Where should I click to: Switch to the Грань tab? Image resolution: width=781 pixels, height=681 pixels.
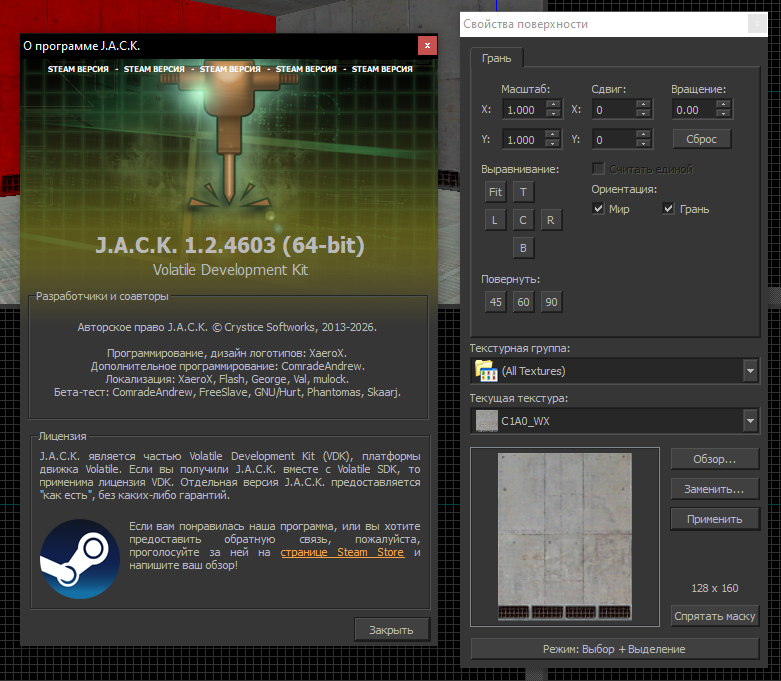coord(496,58)
